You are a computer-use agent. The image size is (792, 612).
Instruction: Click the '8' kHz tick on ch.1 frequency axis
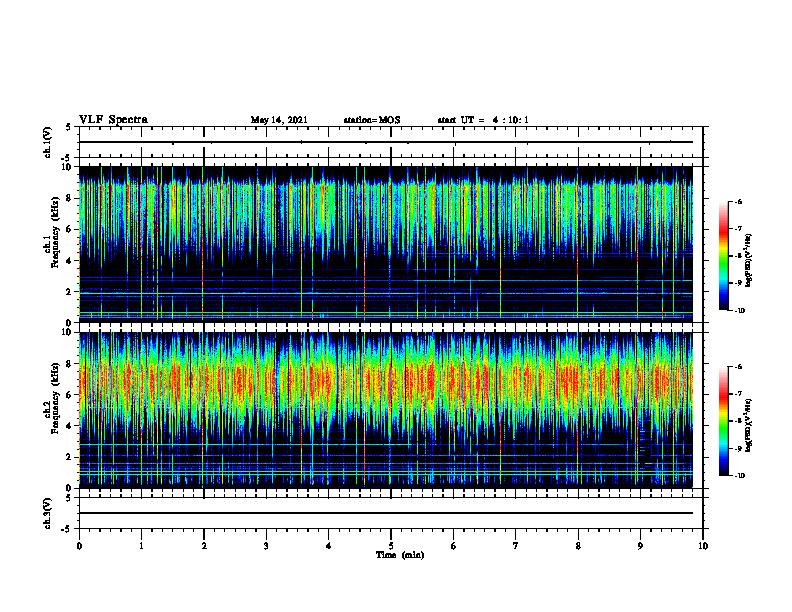pos(71,198)
